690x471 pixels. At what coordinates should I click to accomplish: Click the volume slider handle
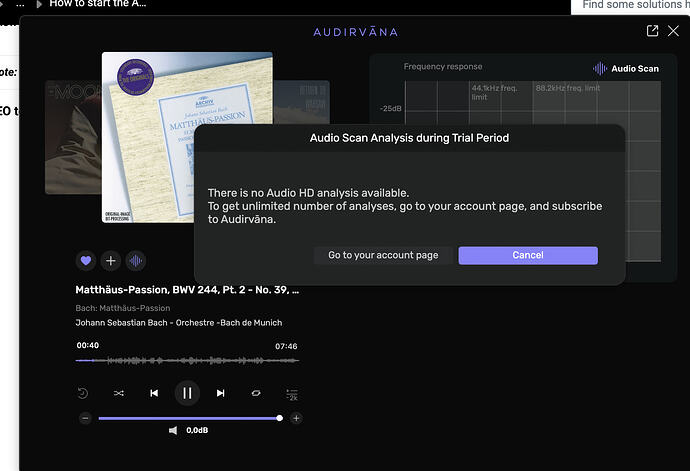[279, 418]
